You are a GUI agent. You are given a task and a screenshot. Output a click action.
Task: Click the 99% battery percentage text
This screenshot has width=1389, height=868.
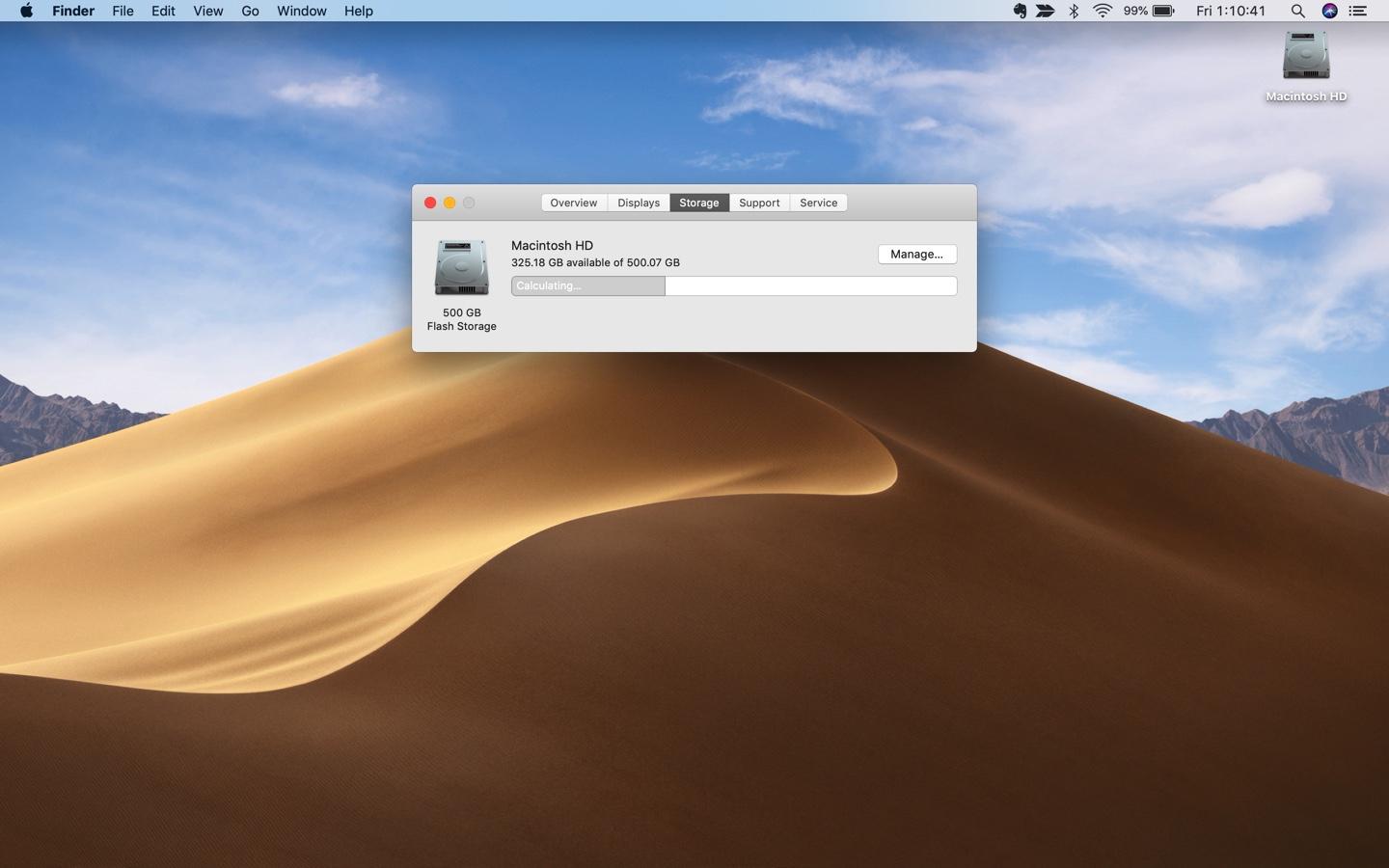click(x=1135, y=11)
